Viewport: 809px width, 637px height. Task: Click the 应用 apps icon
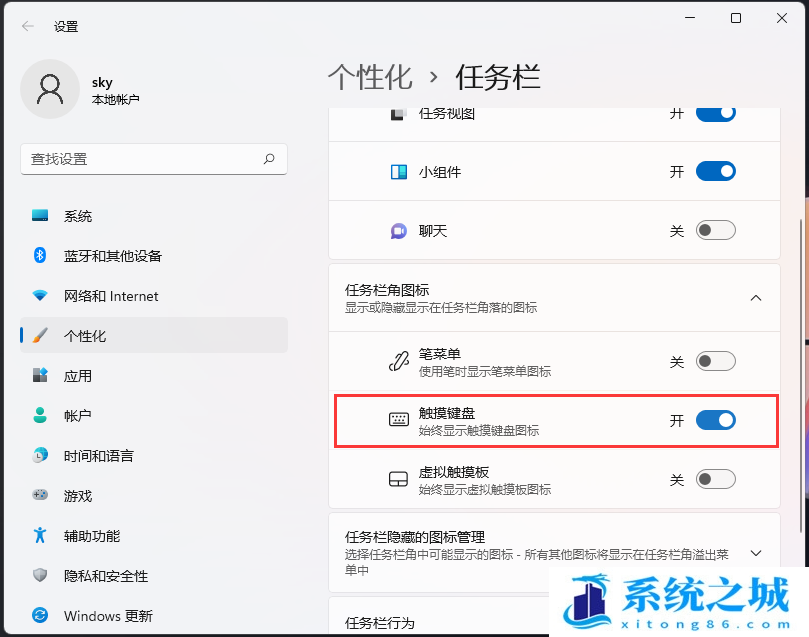[40, 375]
